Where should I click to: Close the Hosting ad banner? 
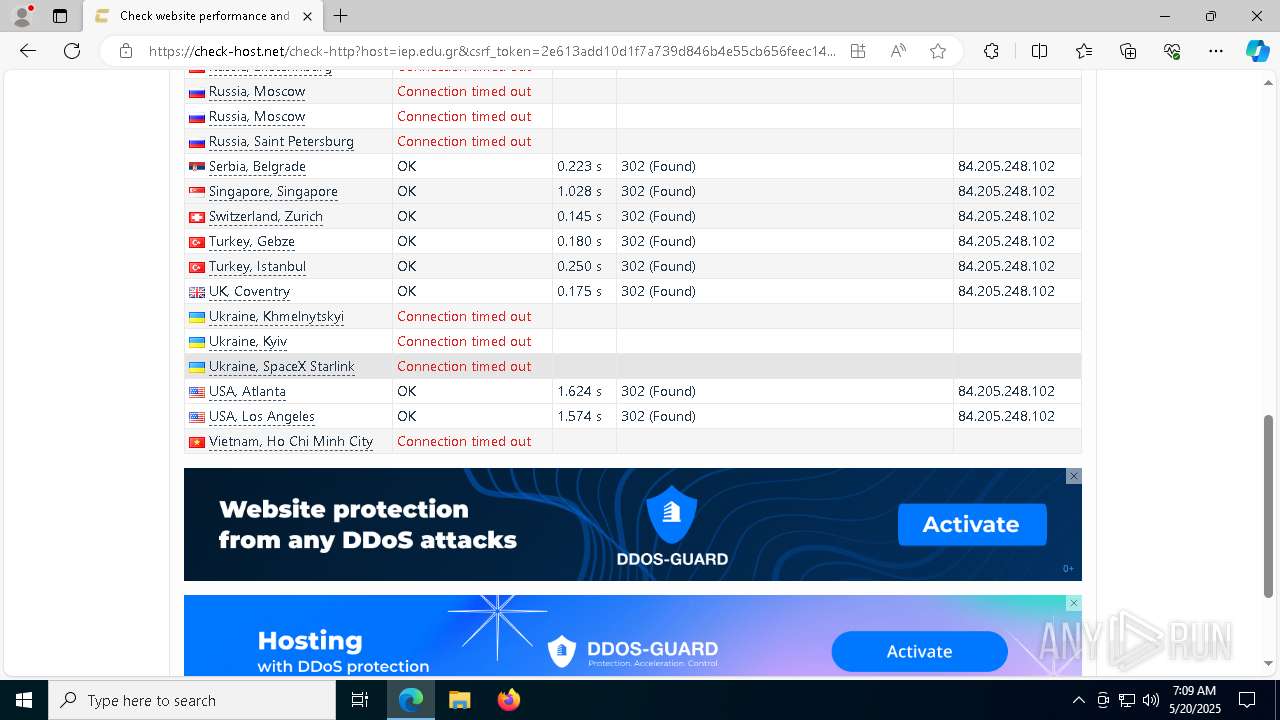tap(1074, 603)
